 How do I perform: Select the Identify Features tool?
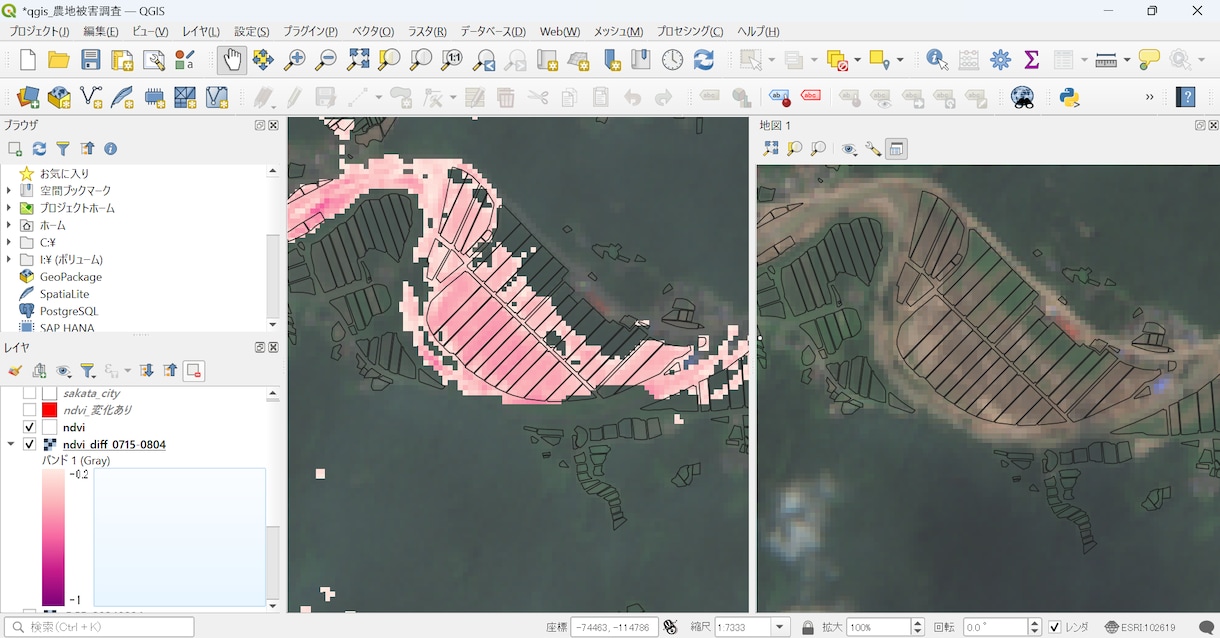click(937, 60)
